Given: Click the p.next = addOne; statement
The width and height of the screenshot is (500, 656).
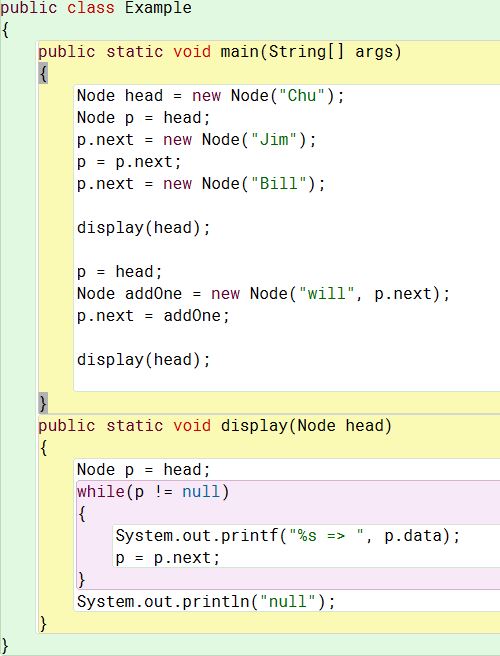Looking at the screenshot, I should pyautogui.click(x=153, y=316).
